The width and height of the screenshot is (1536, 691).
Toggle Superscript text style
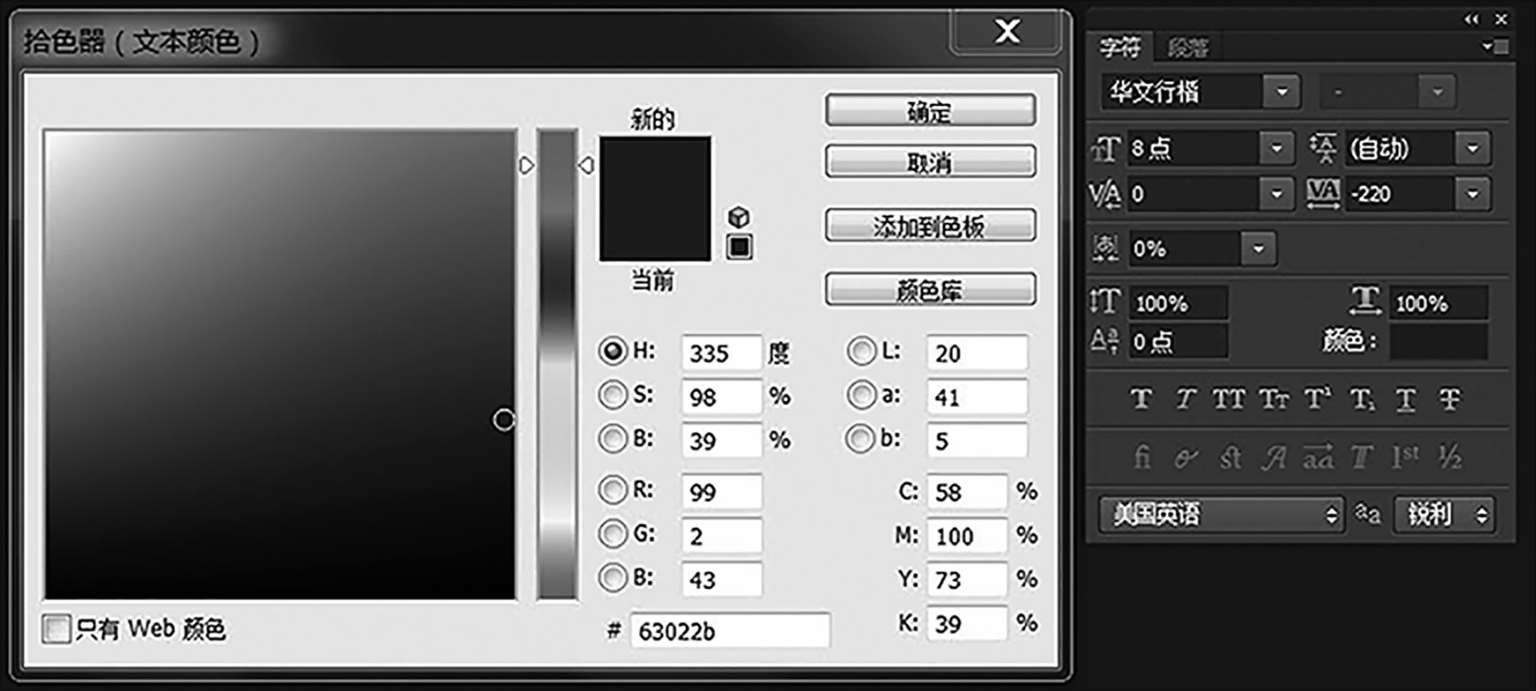1318,399
